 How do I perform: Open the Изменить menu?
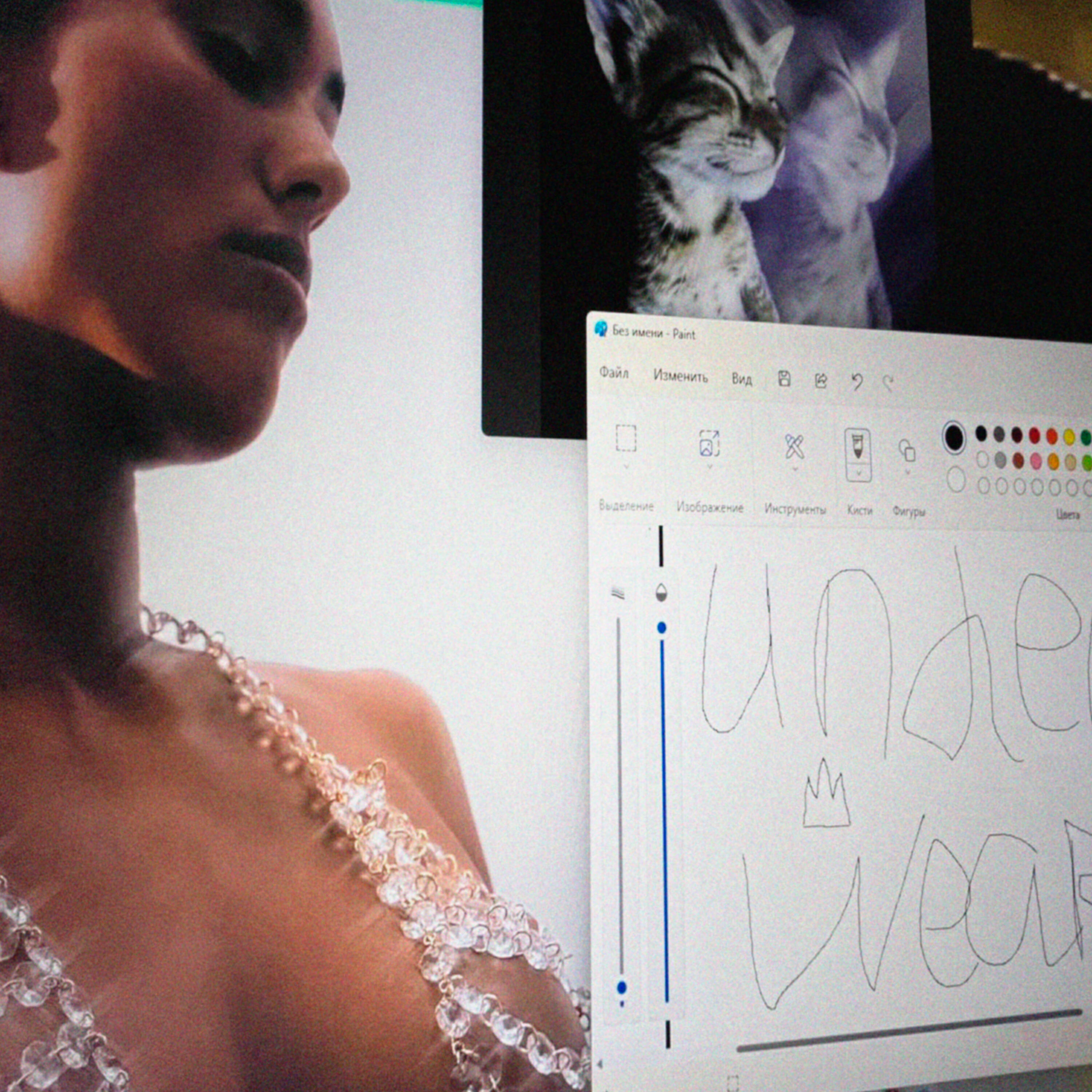tap(681, 376)
